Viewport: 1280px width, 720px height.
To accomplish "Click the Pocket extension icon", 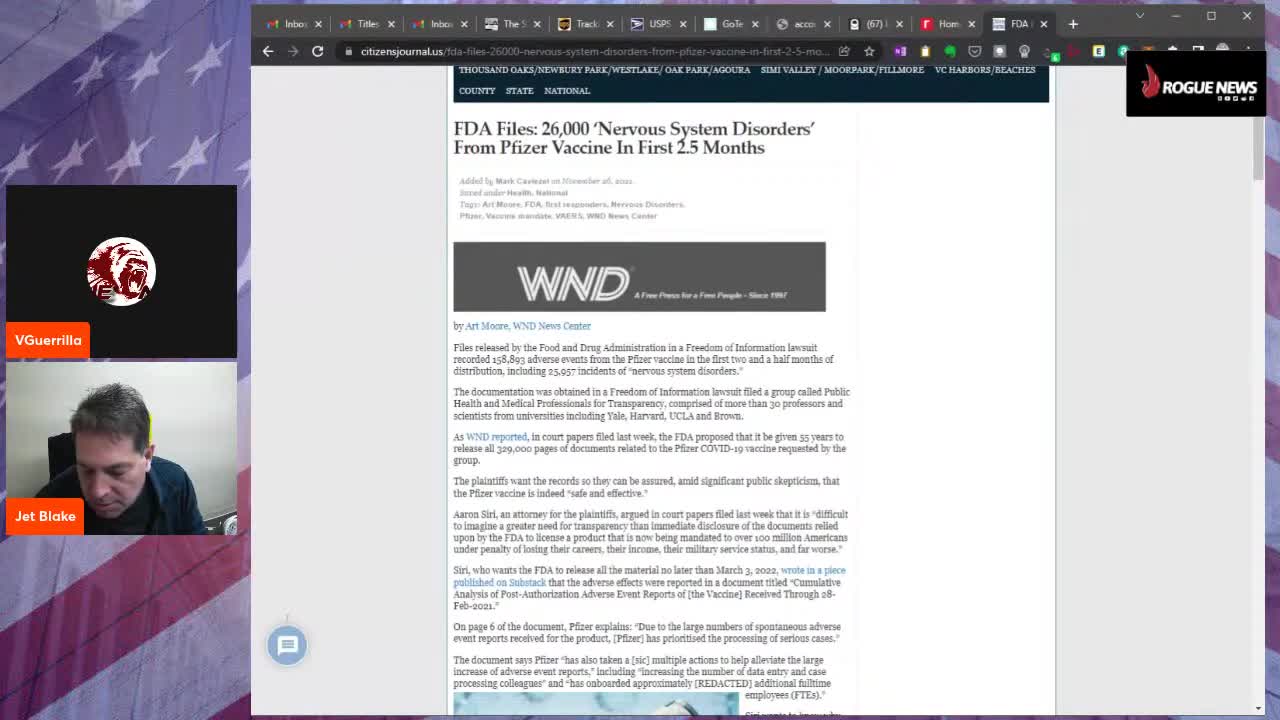I will [x=974, y=51].
